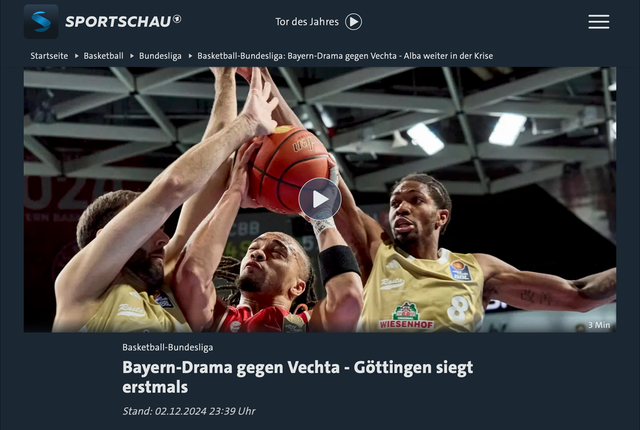Go to the Startseite breadcrumb
Screen dimensions: 640x430
49,56
